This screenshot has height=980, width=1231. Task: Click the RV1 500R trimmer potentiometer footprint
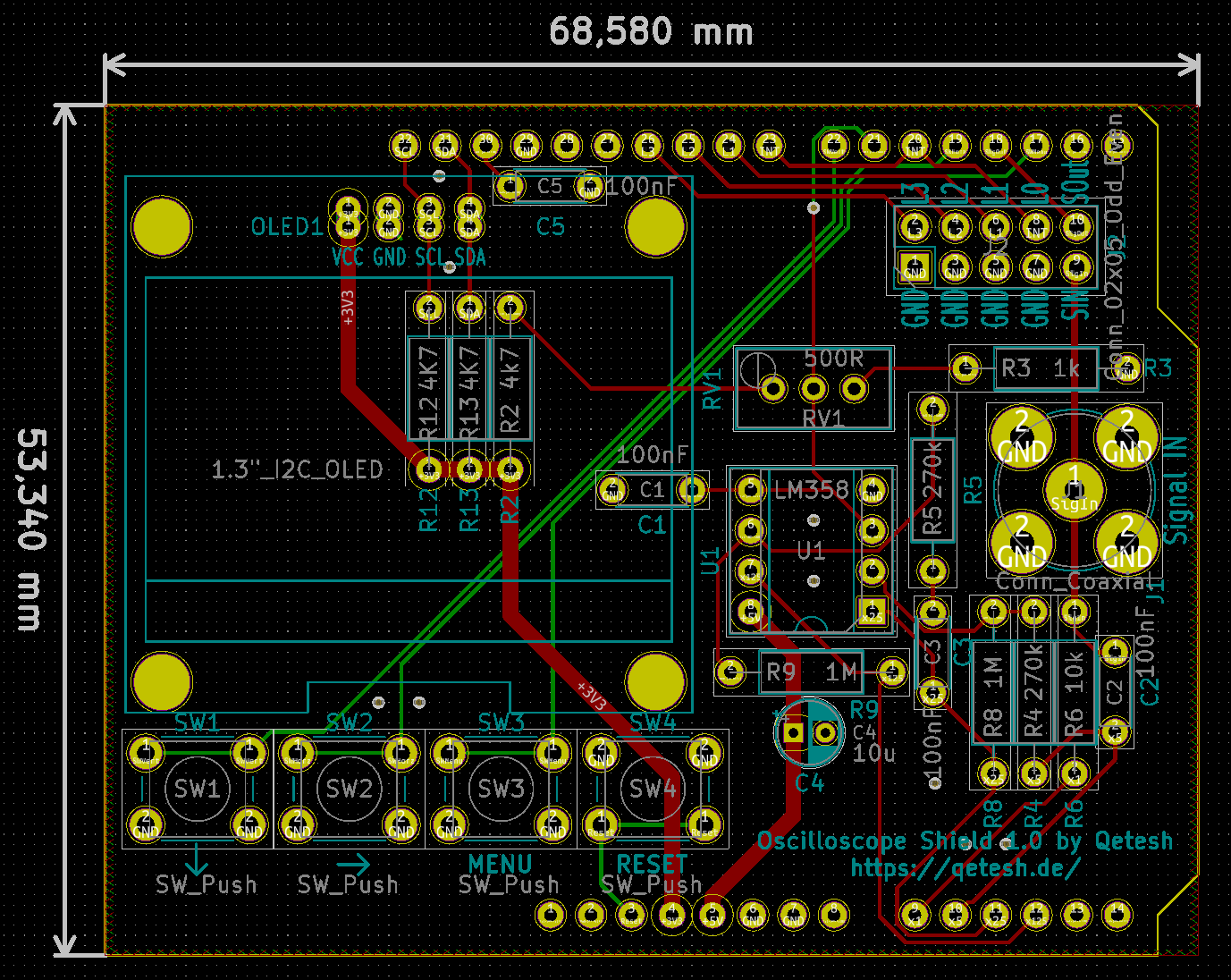[812, 387]
